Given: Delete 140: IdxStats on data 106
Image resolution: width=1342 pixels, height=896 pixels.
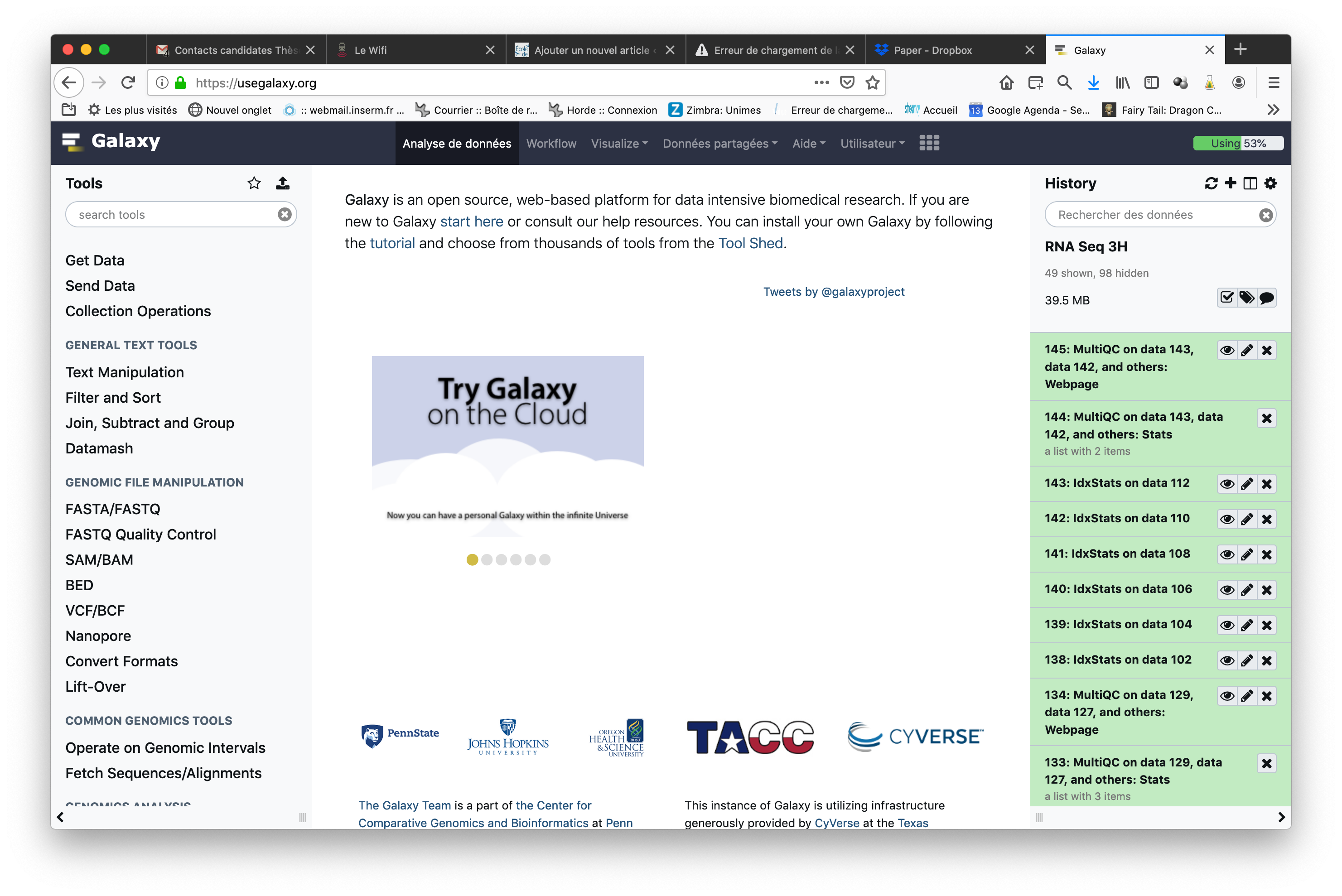Looking at the screenshot, I should (x=1266, y=590).
